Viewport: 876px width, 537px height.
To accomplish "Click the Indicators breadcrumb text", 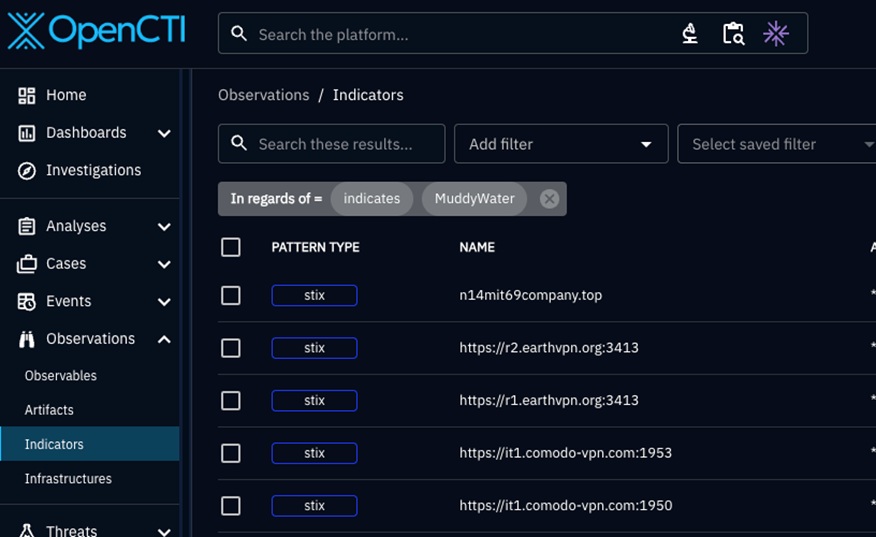I will tap(368, 95).
